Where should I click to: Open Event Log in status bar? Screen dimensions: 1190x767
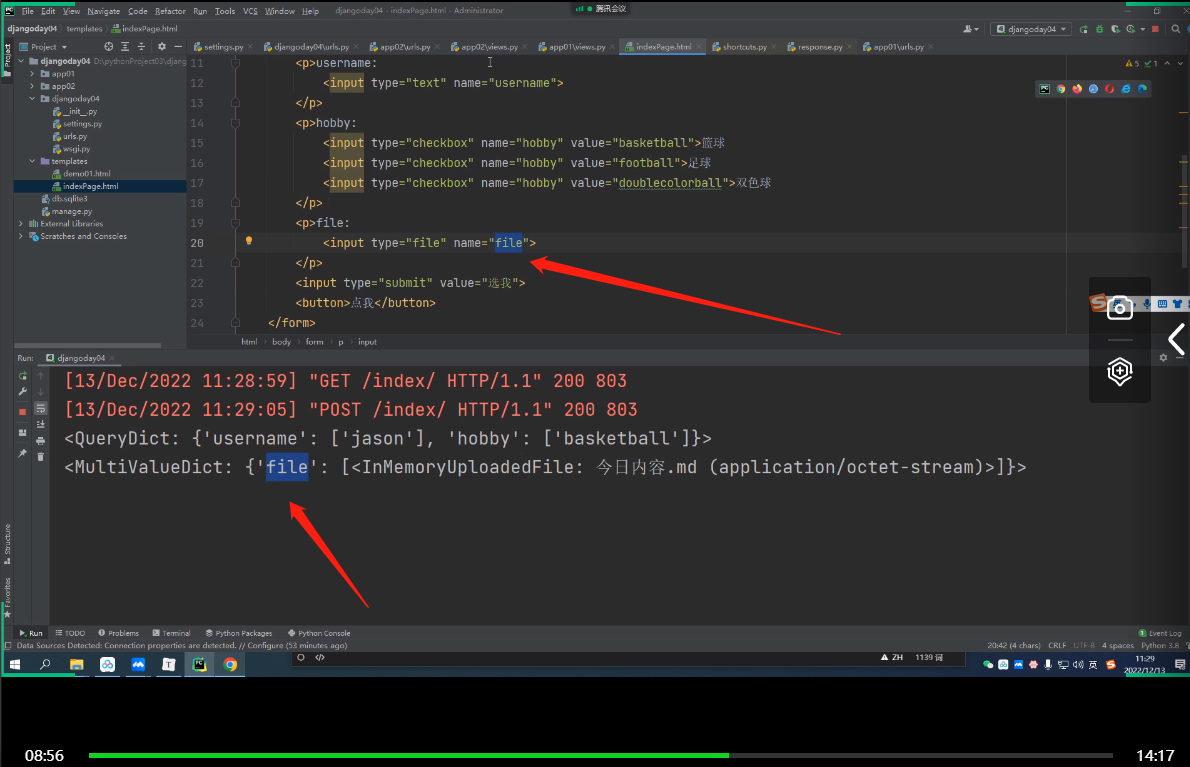pyautogui.click(x=1160, y=633)
